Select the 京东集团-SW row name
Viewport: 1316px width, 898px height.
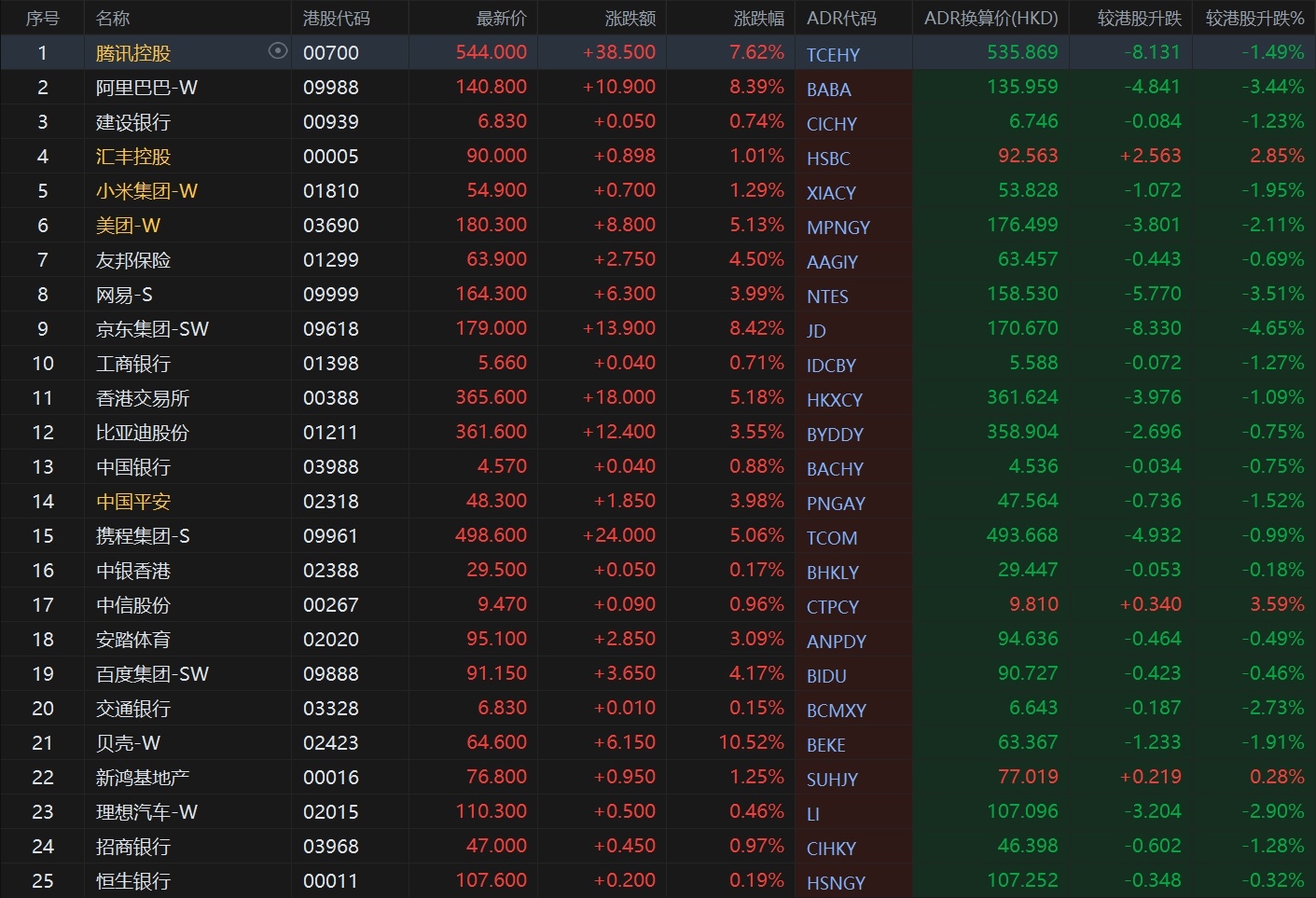pyautogui.click(x=152, y=329)
